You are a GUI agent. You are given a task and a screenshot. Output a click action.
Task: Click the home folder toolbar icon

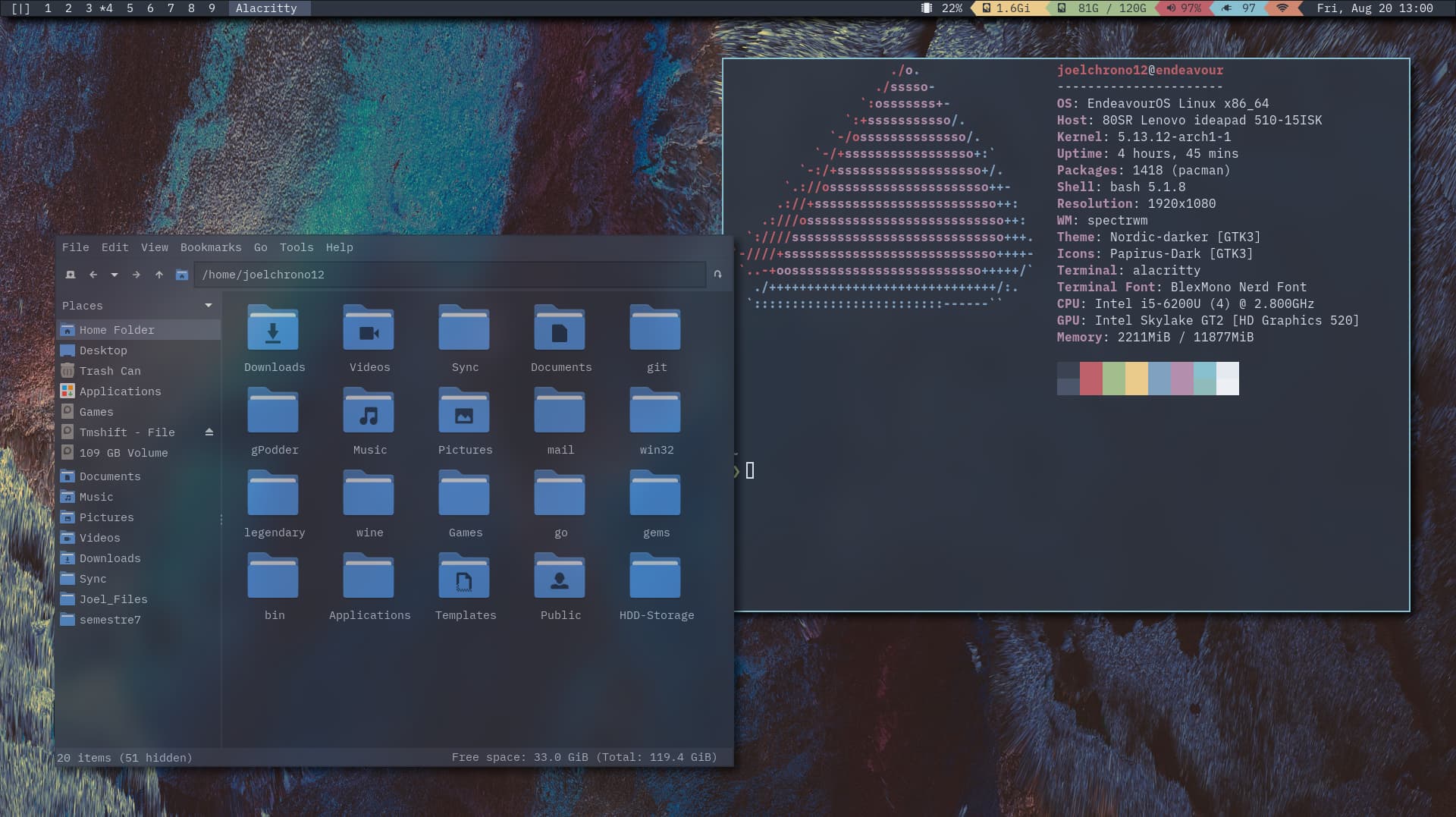click(182, 275)
